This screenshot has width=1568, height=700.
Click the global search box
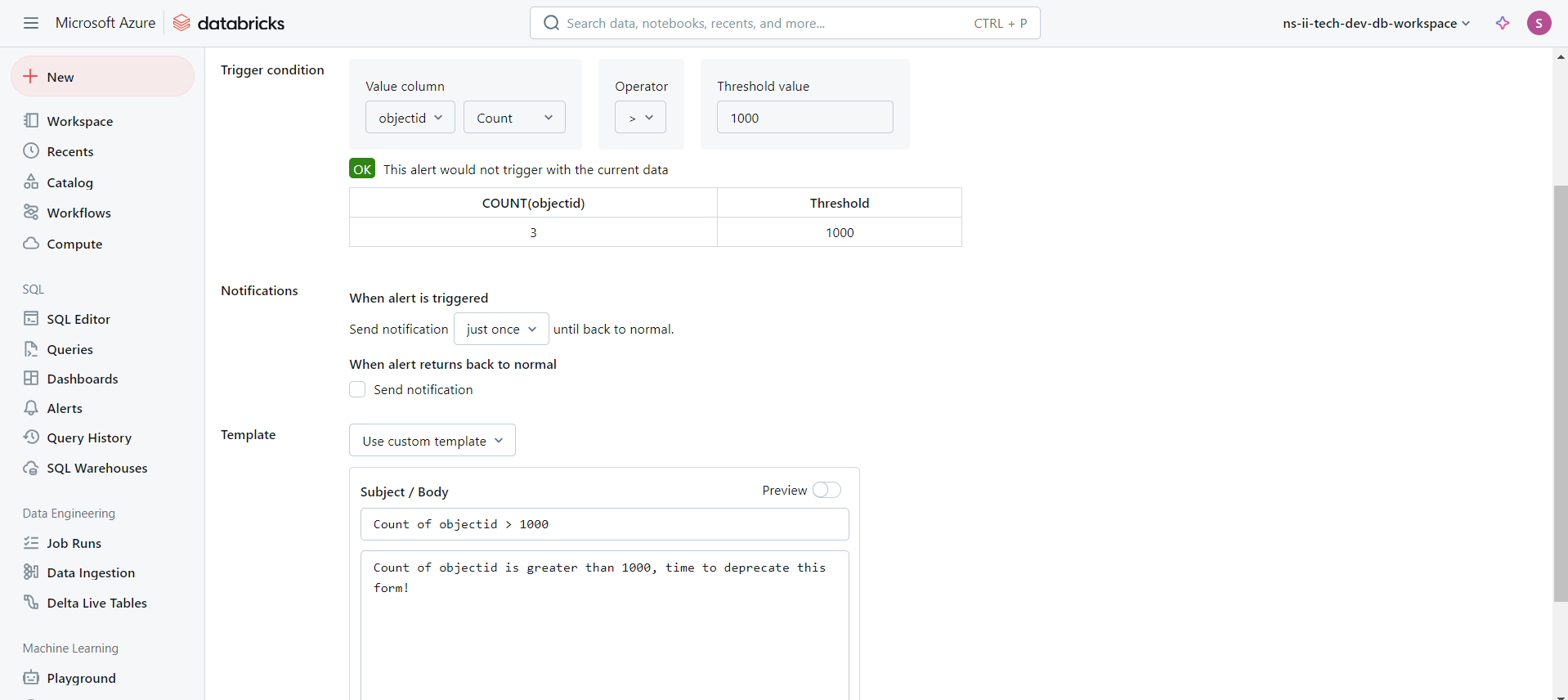785,23
